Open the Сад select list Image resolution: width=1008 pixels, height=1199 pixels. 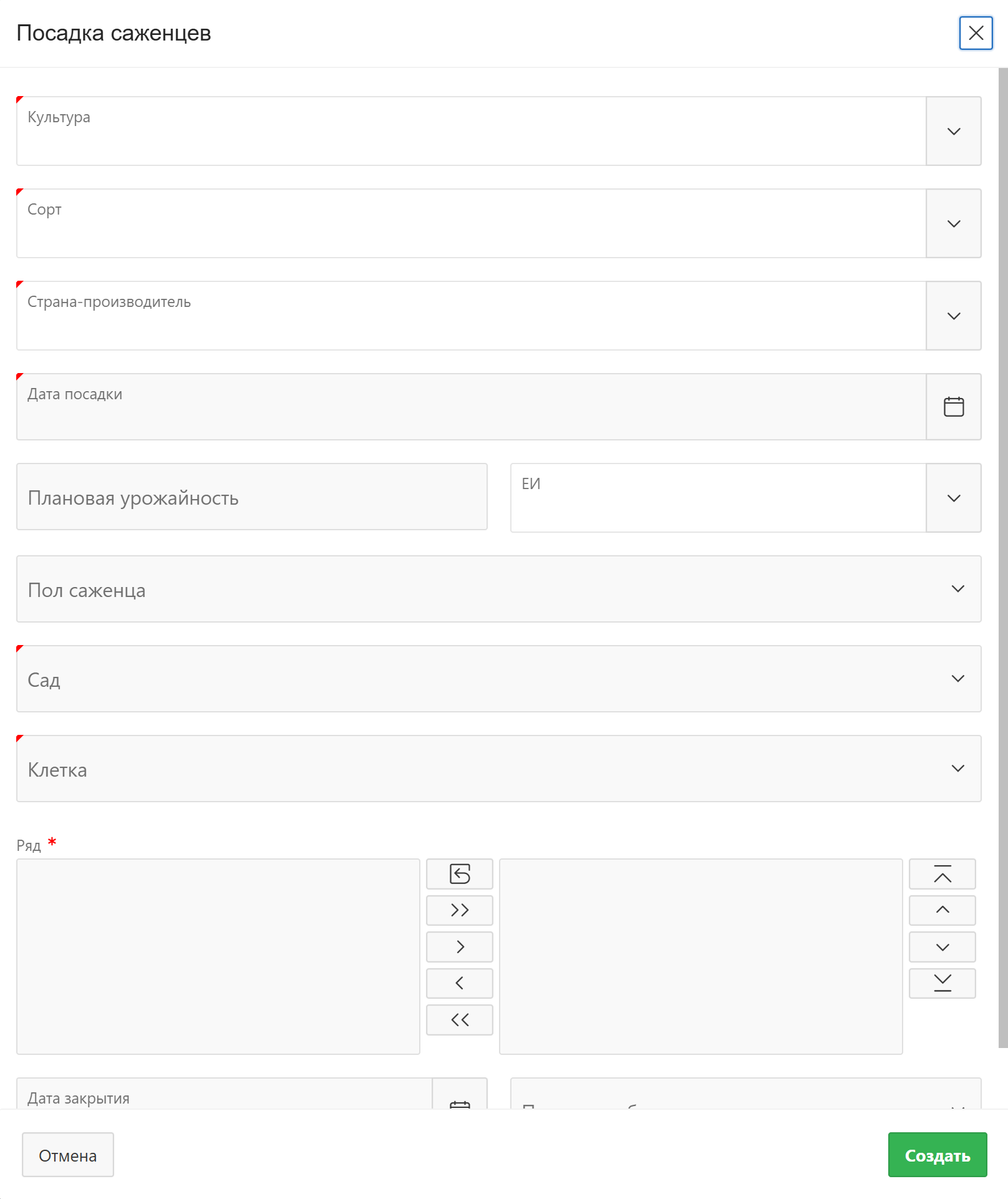tap(957, 679)
